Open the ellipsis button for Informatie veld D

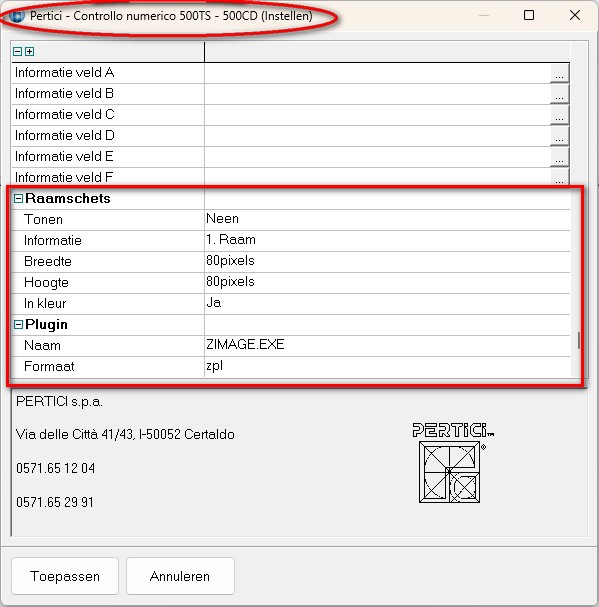coord(559,136)
